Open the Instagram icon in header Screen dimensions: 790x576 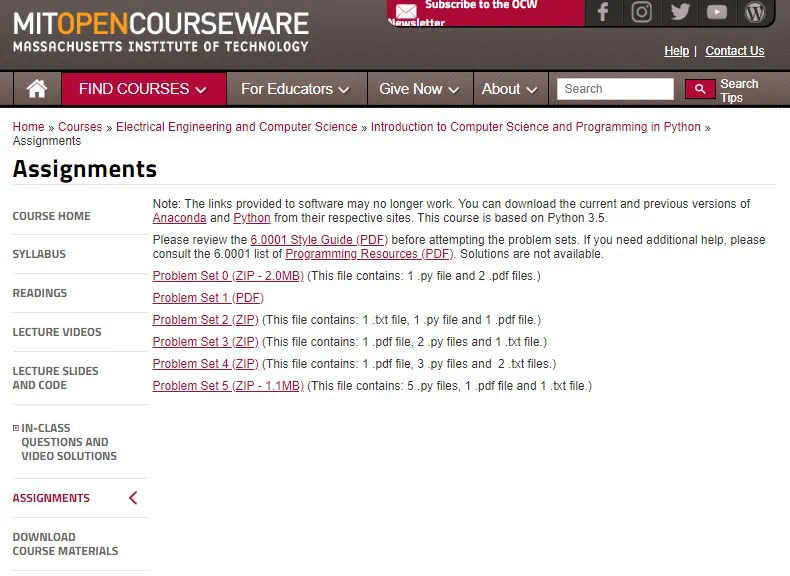(x=641, y=12)
